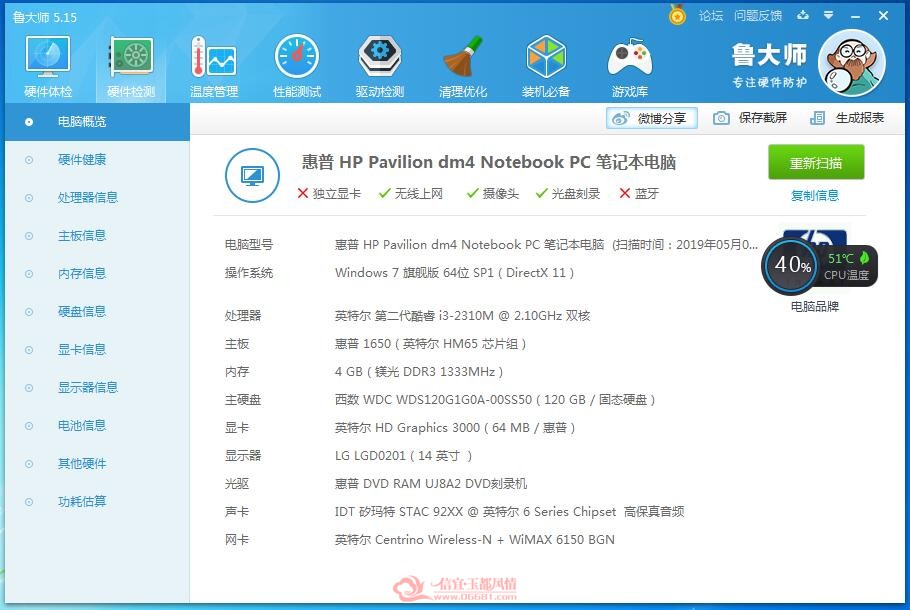The height and width of the screenshot is (610, 910).
Task: Click the 无线上网 status indicator
Action: pyautogui.click(x=410, y=194)
